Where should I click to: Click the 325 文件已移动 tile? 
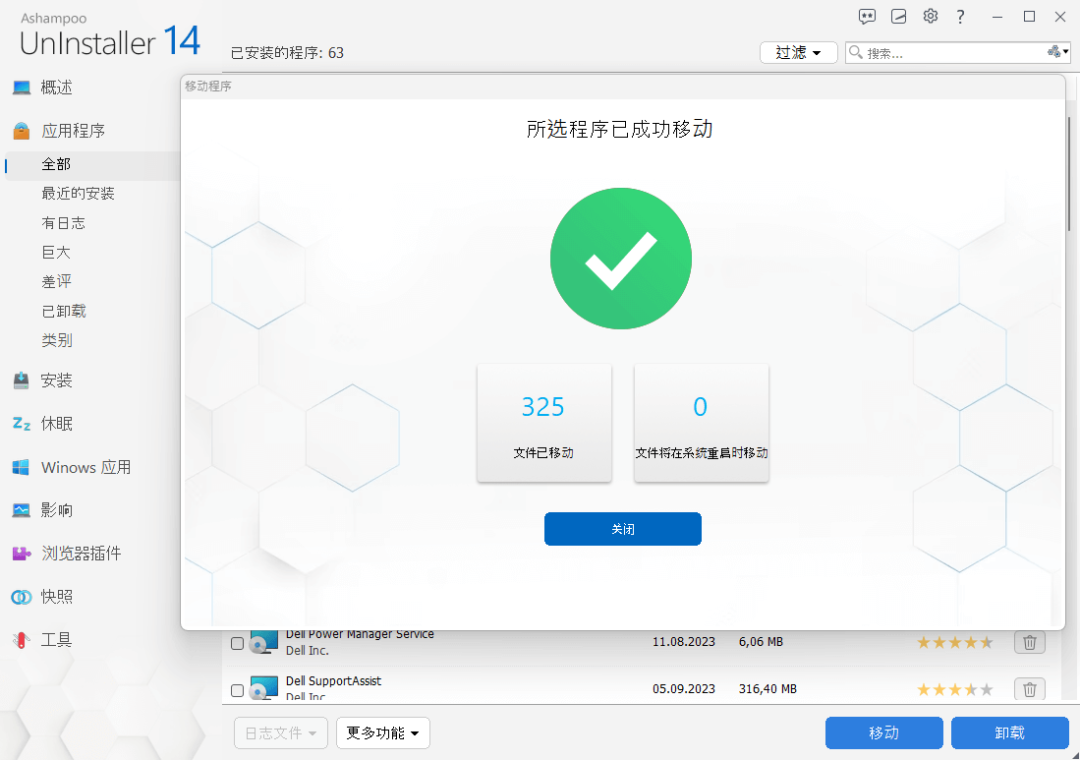[544, 422]
